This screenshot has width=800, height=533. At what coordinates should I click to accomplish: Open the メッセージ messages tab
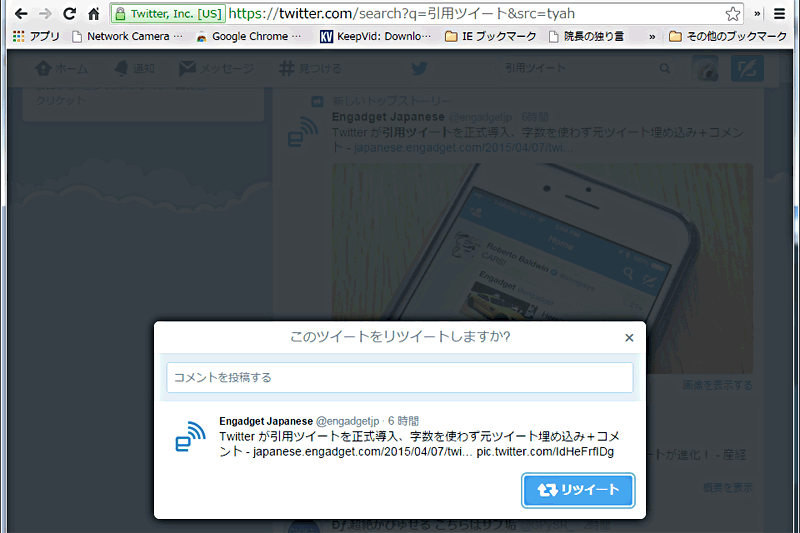point(216,68)
